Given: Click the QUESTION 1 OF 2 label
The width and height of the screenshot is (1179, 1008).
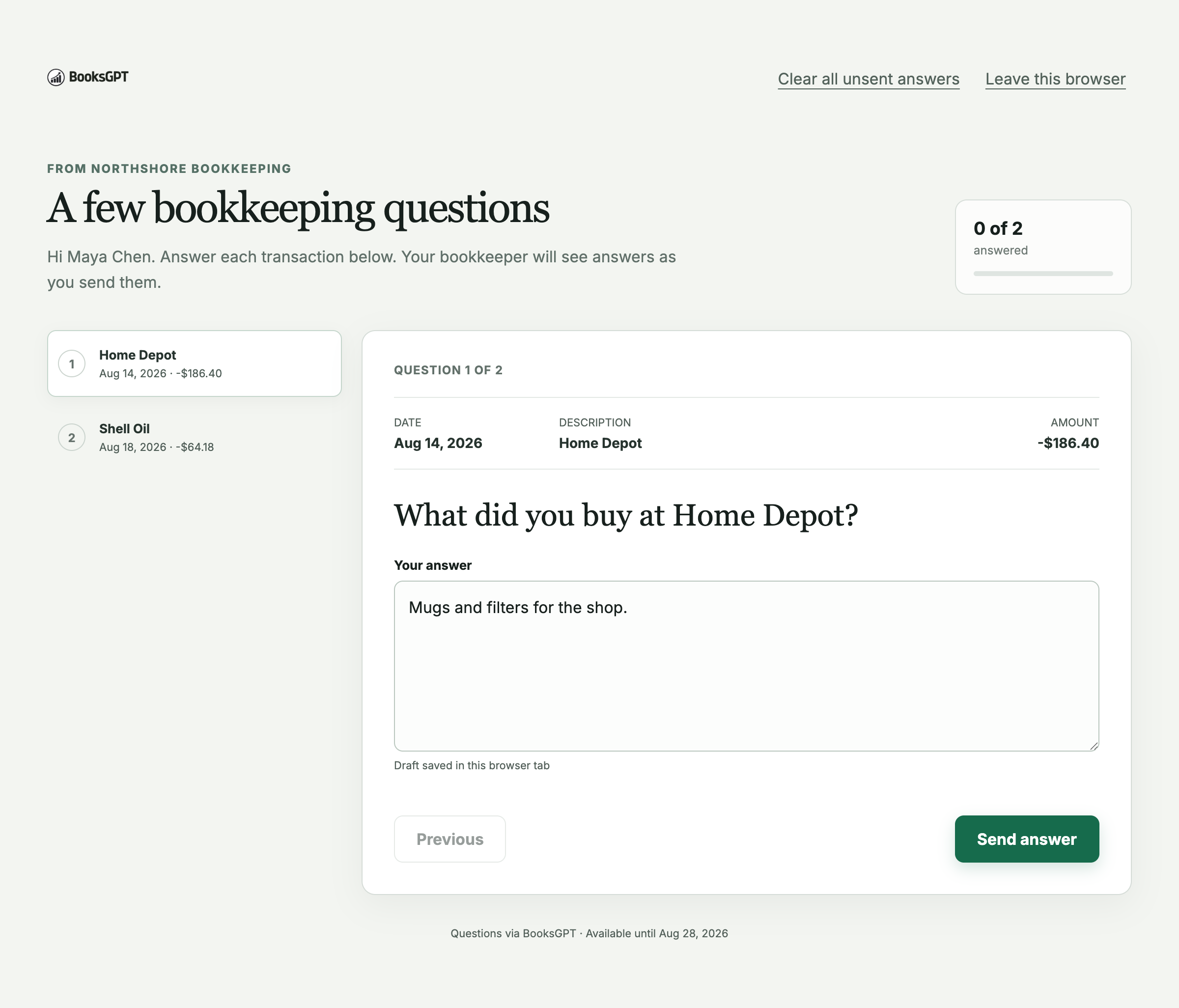Looking at the screenshot, I should pyautogui.click(x=448, y=370).
